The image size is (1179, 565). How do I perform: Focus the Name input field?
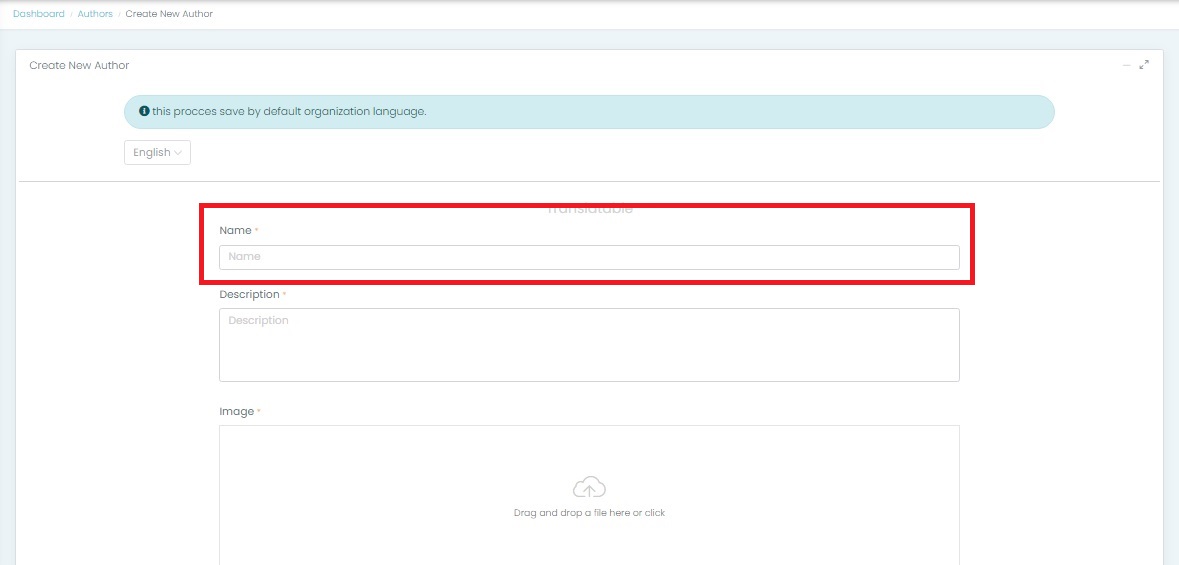click(589, 257)
